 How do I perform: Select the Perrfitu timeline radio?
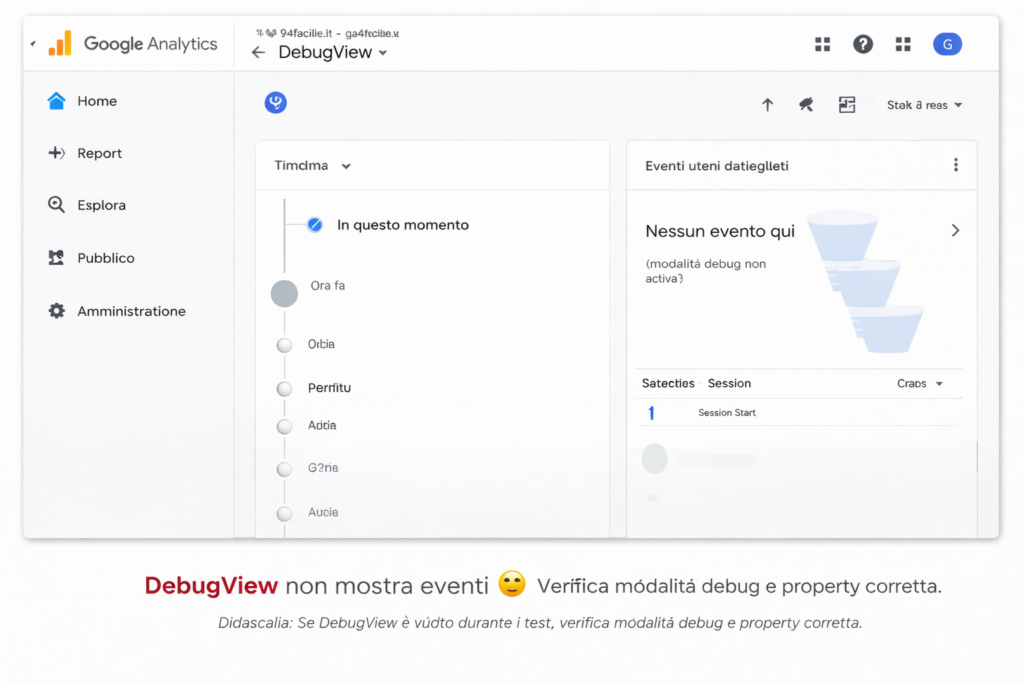click(x=284, y=389)
